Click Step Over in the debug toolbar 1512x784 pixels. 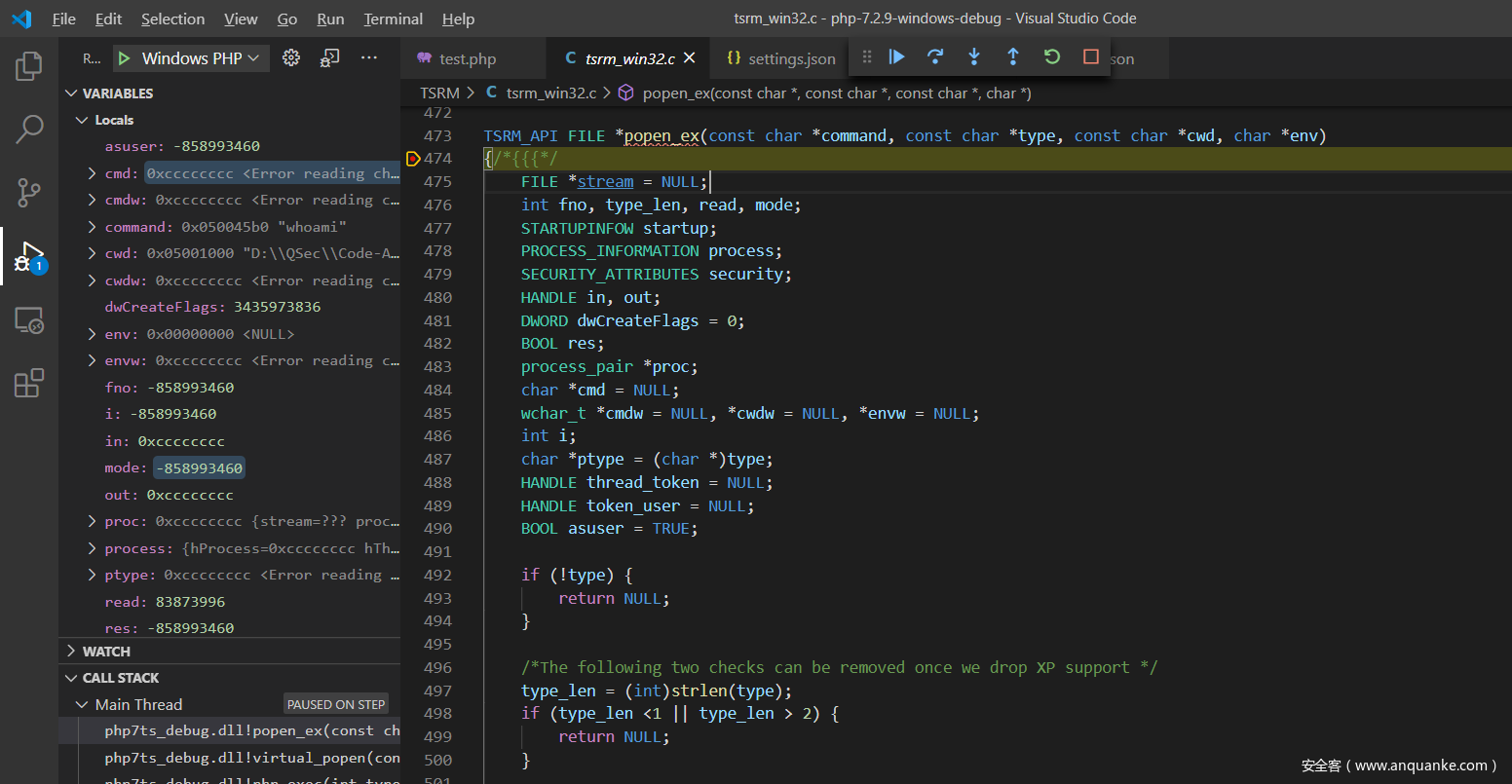935,57
